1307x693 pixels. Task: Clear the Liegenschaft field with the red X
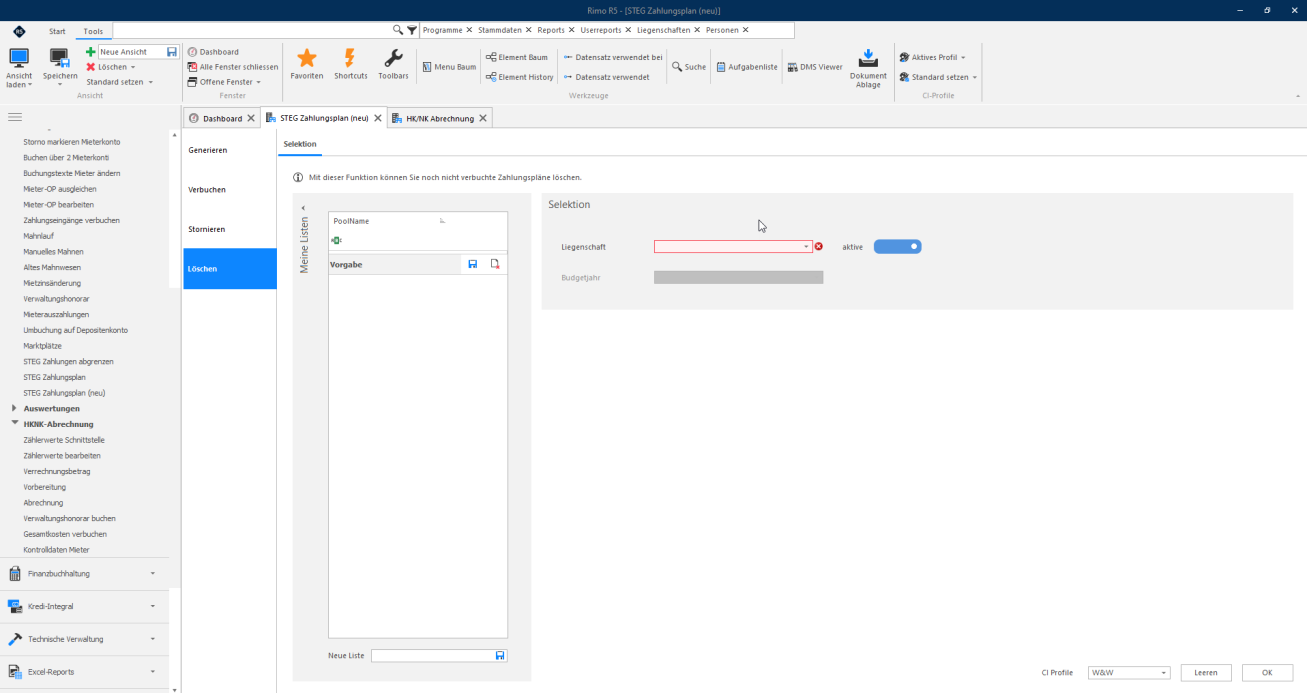[819, 246]
